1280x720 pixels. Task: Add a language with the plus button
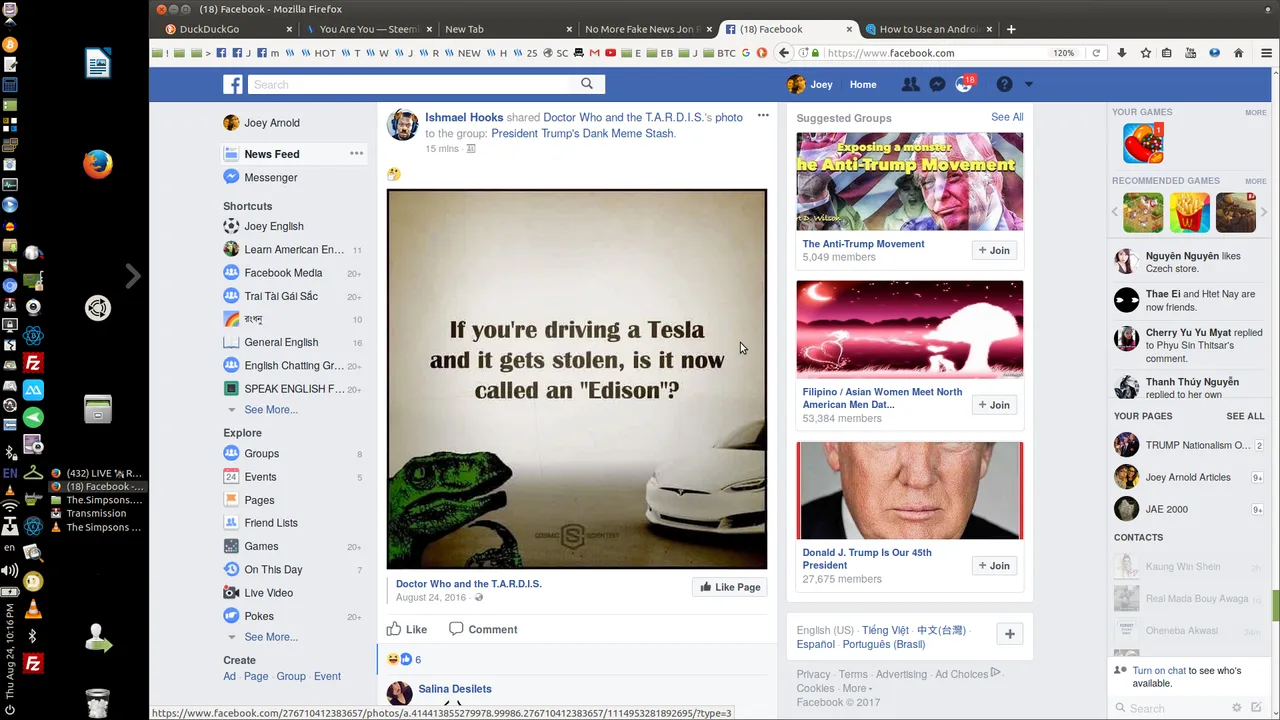(1009, 634)
